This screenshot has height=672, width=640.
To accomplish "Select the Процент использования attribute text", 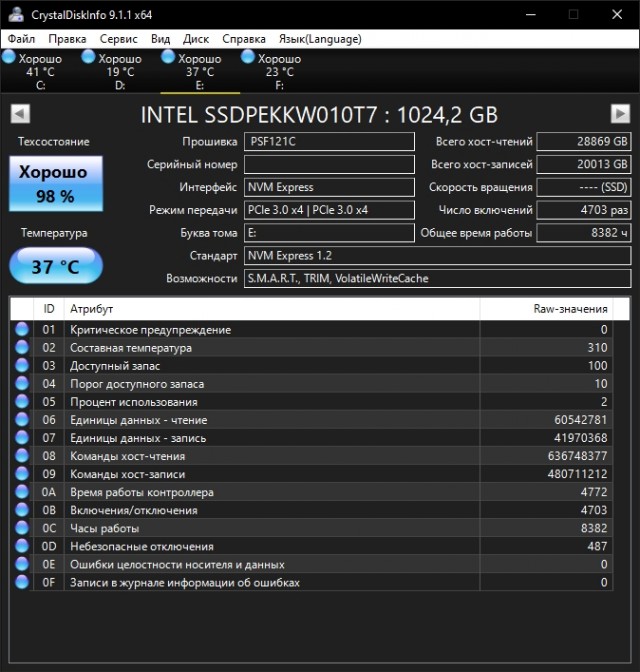I will pyautogui.click(x=134, y=402).
